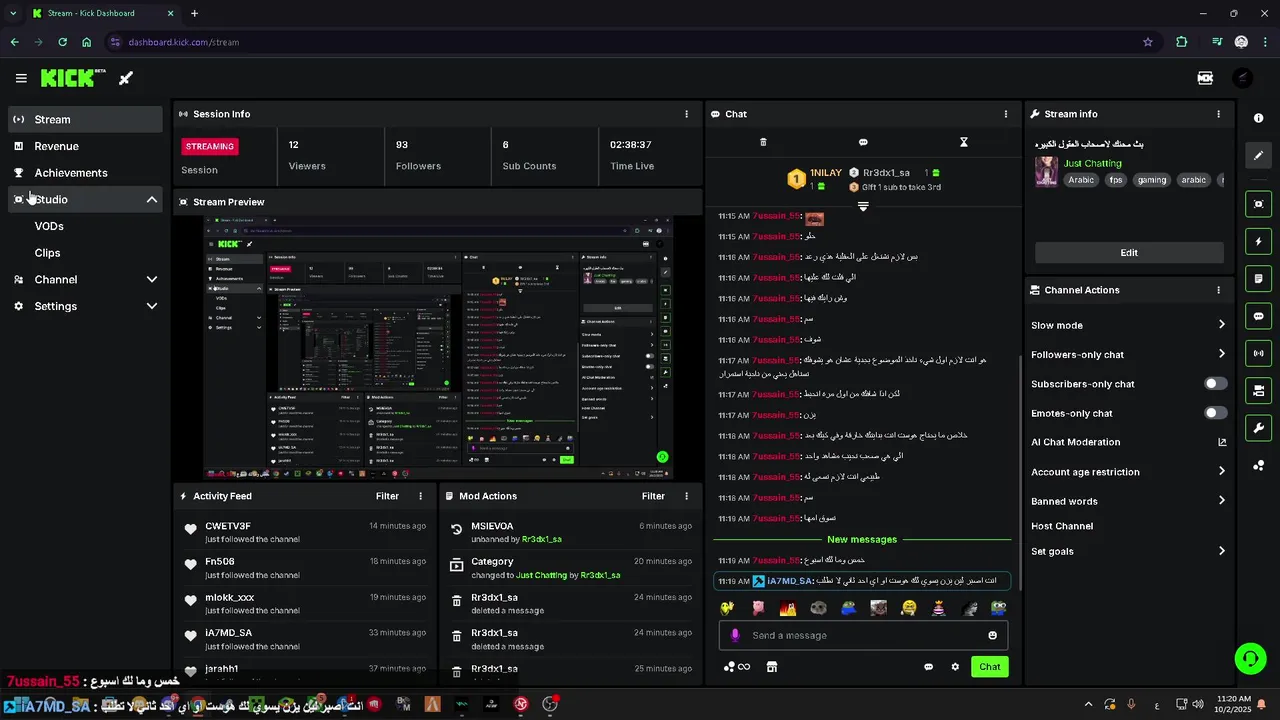Screen dimensions: 1280x720
Task: Insert the pink Kirby emote
Action: pos(758,607)
